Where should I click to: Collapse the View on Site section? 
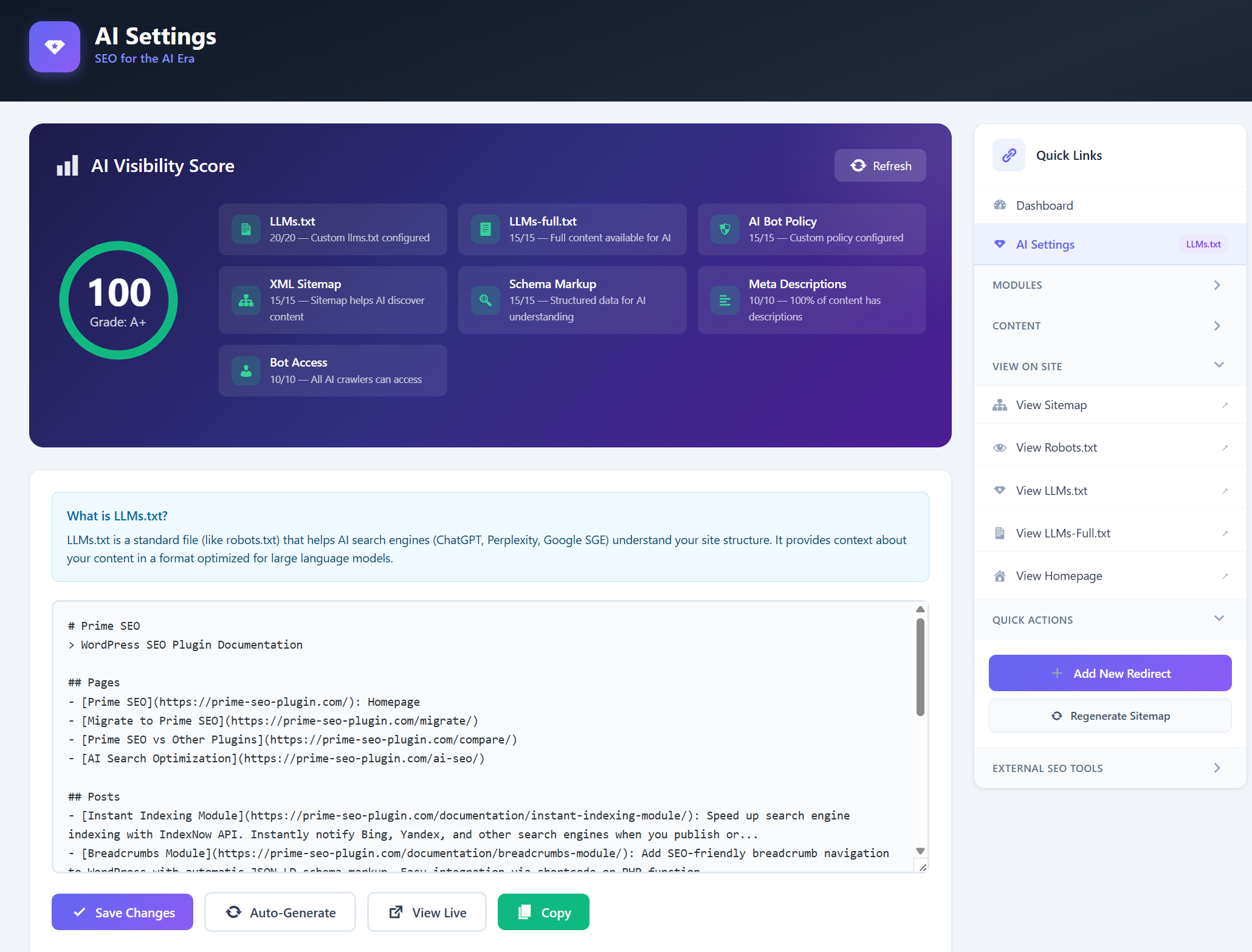(x=1219, y=366)
